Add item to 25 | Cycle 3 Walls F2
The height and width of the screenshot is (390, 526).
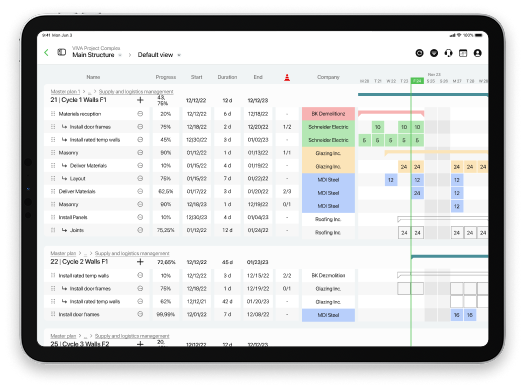(x=140, y=344)
